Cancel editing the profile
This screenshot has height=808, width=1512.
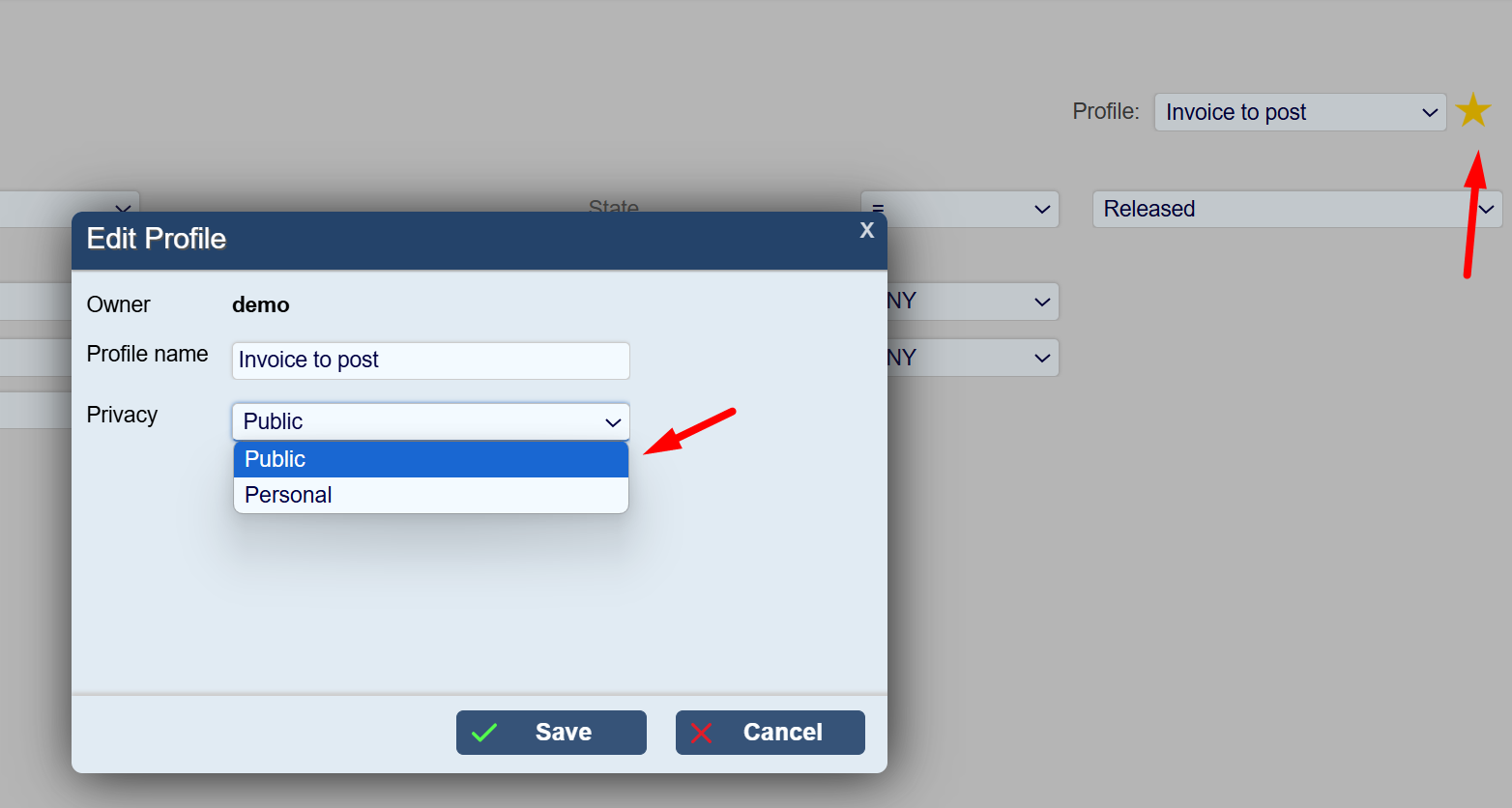coord(771,733)
